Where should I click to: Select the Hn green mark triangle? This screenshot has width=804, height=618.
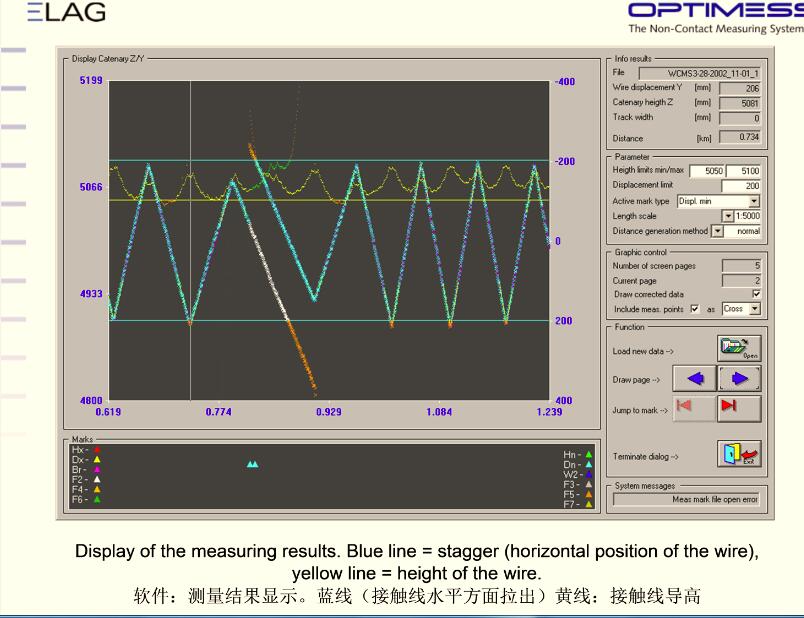tap(589, 454)
